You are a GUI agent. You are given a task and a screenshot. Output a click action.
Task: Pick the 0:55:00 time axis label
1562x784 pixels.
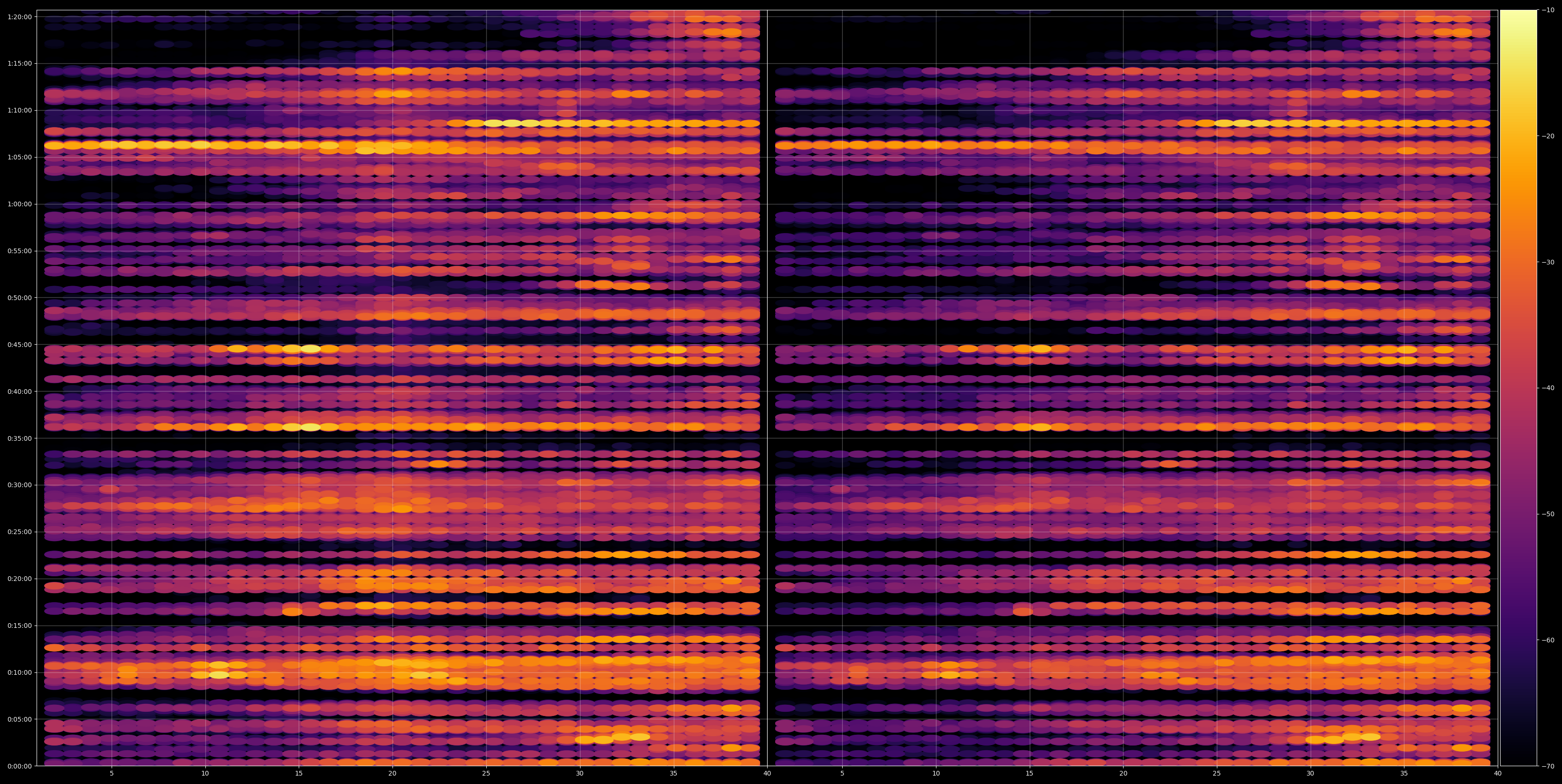click(x=19, y=250)
